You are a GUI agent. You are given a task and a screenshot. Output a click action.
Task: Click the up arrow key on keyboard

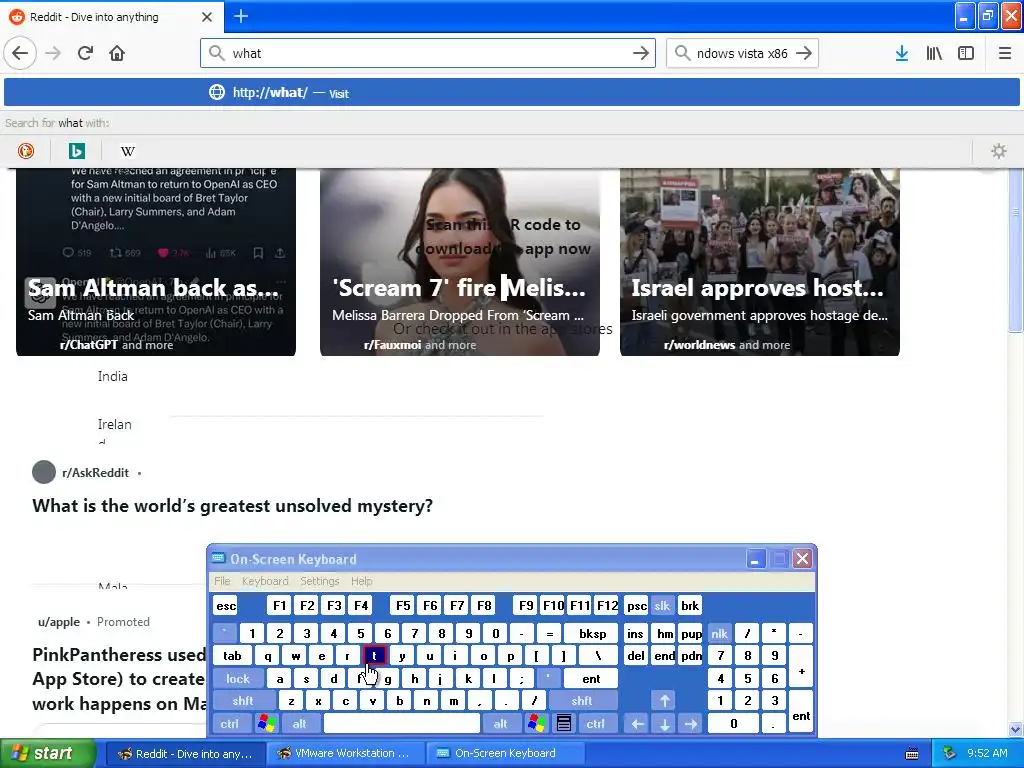click(x=664, y=701)
